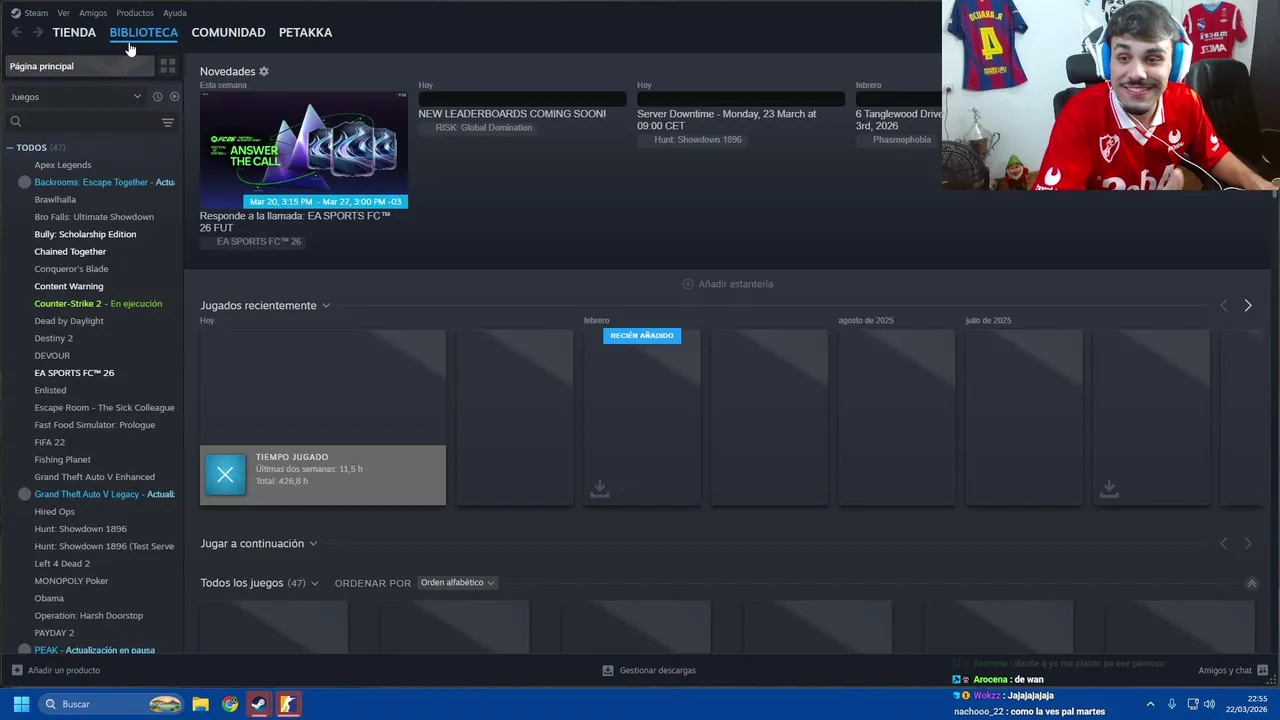This screenshot has width=1280, height=720.
Task: Select the BIBLIOTECA tab
Action: point(144,32)
